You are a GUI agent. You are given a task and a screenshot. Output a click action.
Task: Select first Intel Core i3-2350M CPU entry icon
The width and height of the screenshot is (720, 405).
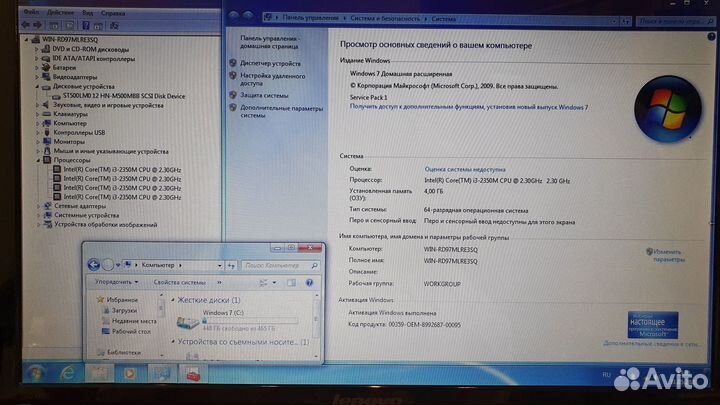point(57,169)
